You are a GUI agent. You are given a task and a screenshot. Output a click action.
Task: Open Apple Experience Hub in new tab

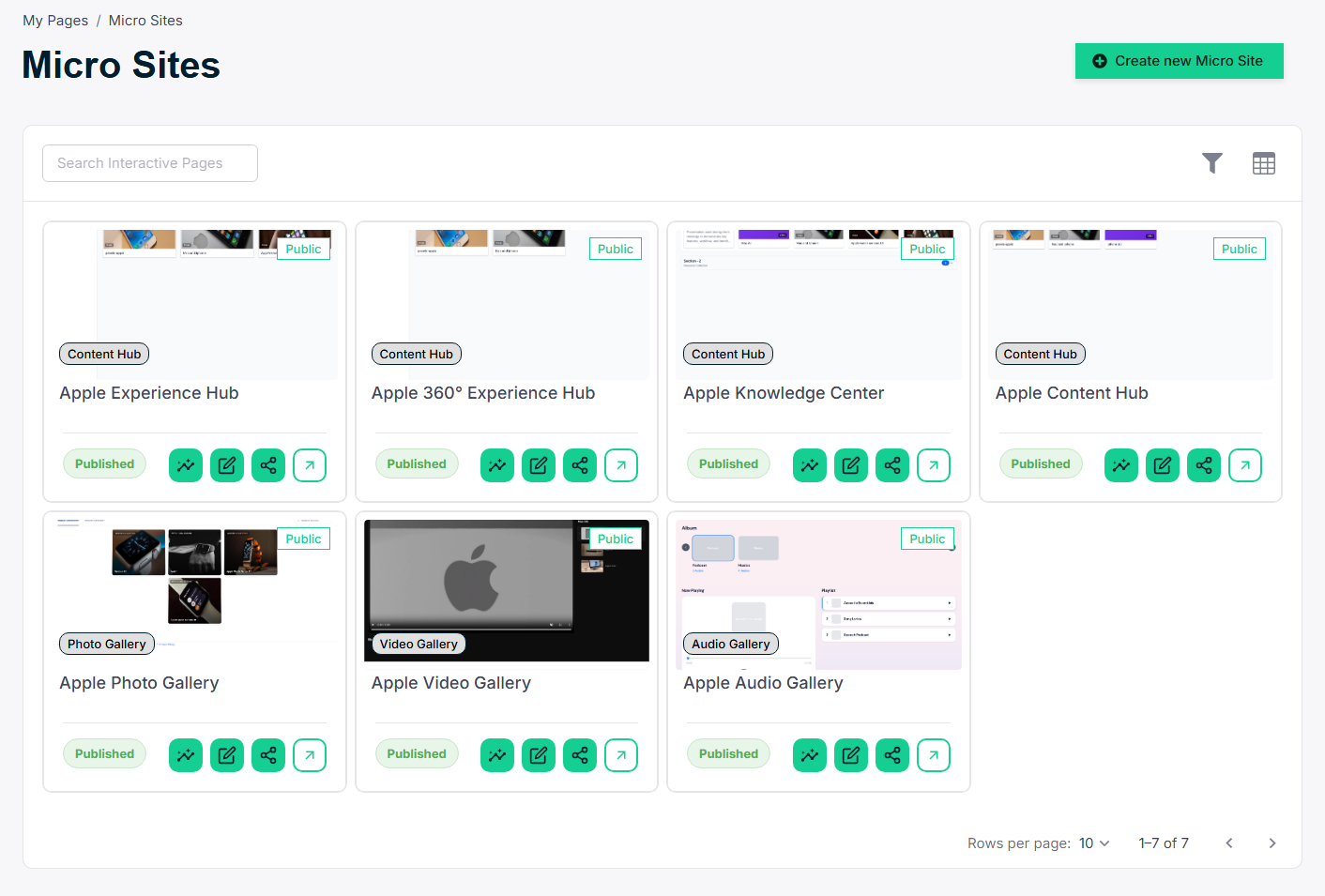(x=310, y=465)
